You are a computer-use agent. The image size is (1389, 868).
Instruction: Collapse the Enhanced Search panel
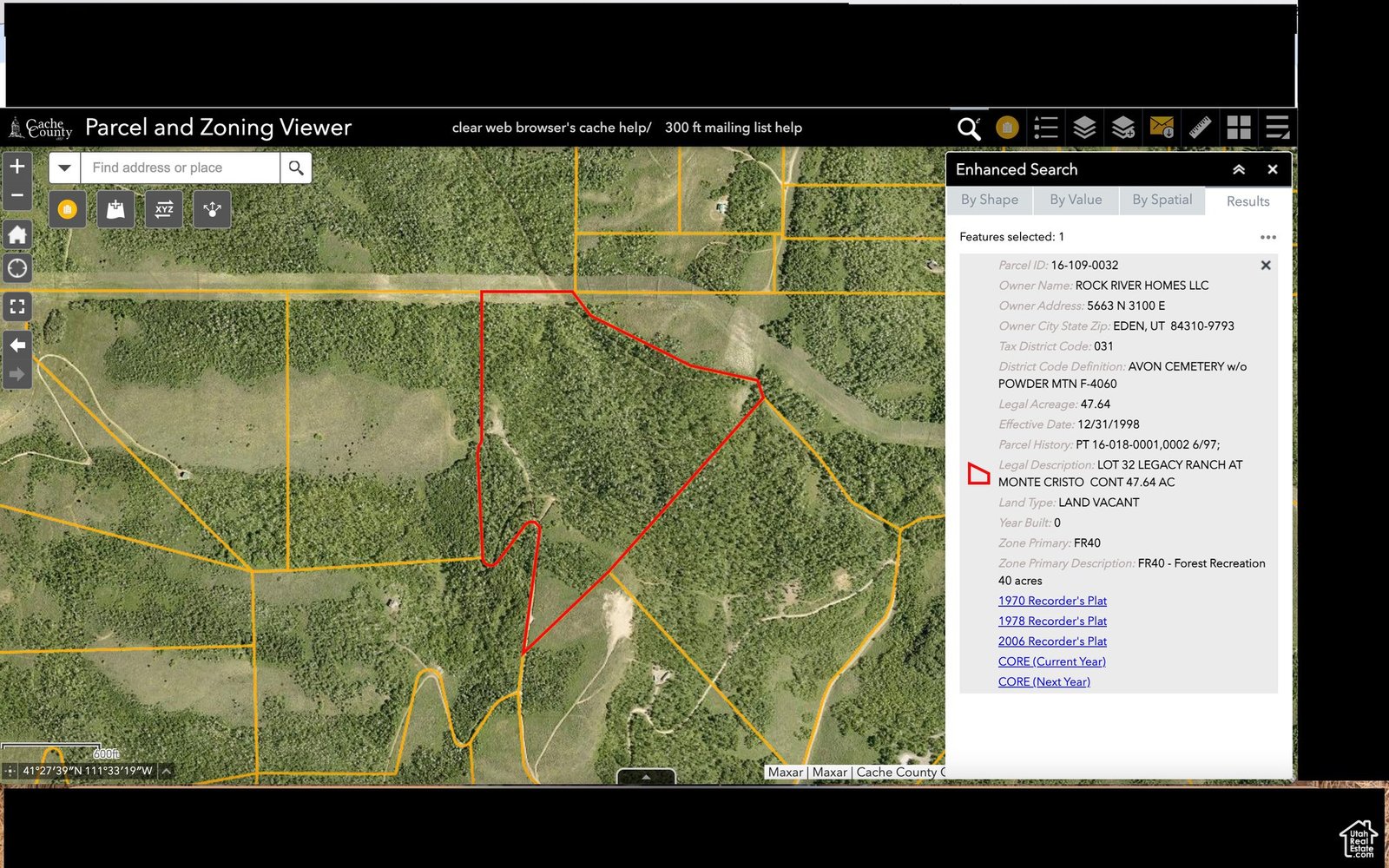point(1239,169)
